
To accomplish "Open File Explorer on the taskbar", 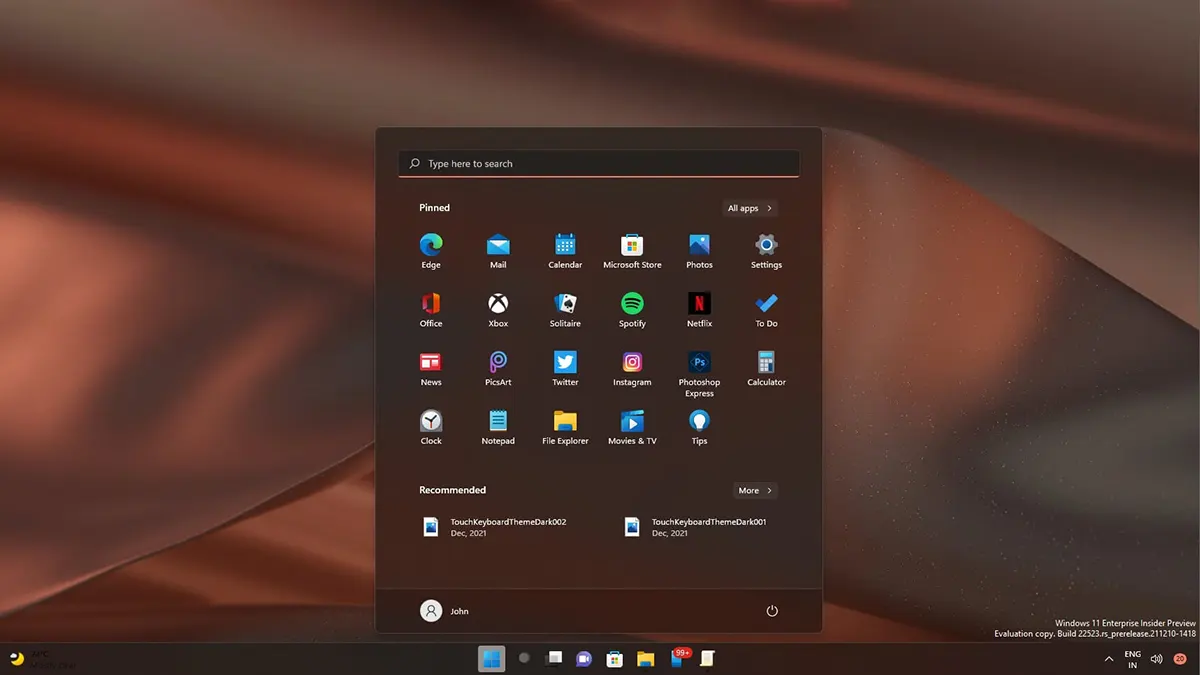I will [646, 658].
